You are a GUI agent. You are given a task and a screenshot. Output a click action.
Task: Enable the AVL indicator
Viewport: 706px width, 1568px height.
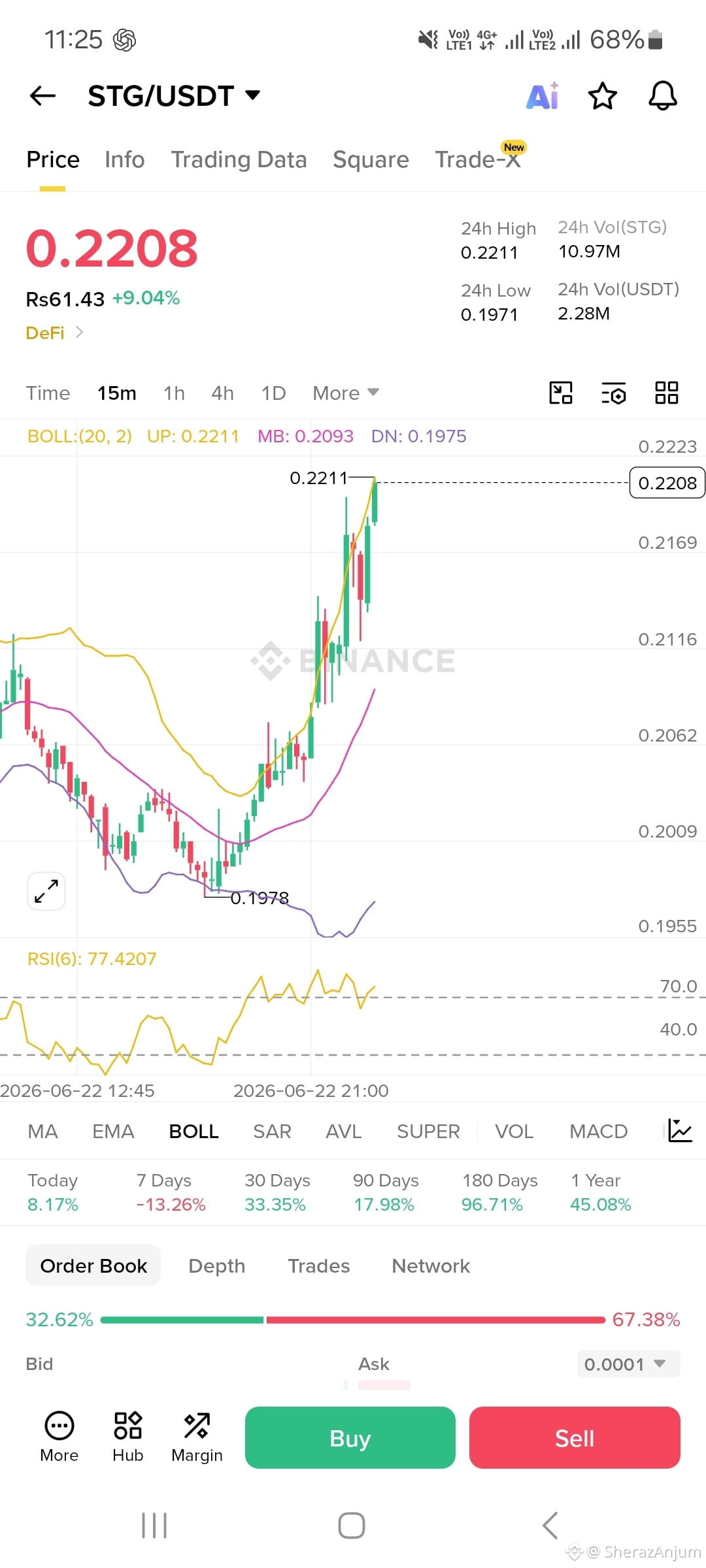tap(344, 1131)
